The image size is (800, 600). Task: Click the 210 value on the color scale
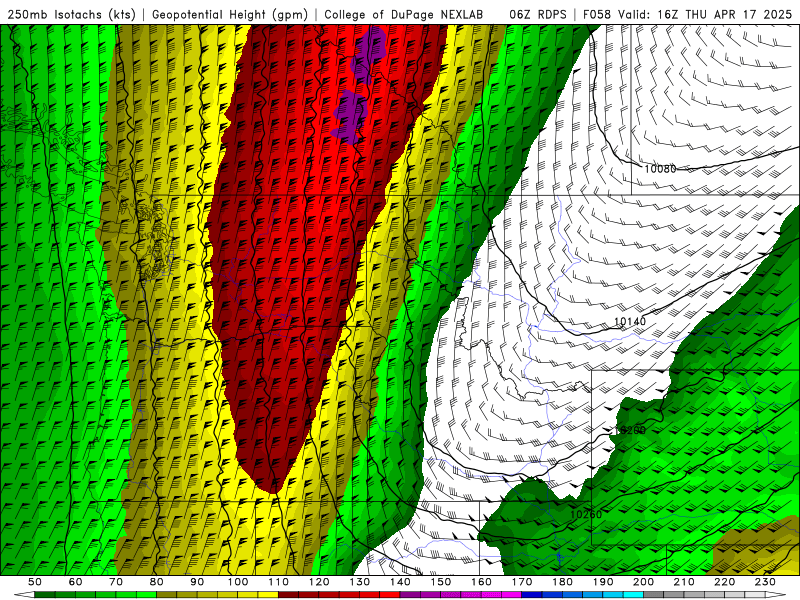pyautogui.click(x=684, y=582)
